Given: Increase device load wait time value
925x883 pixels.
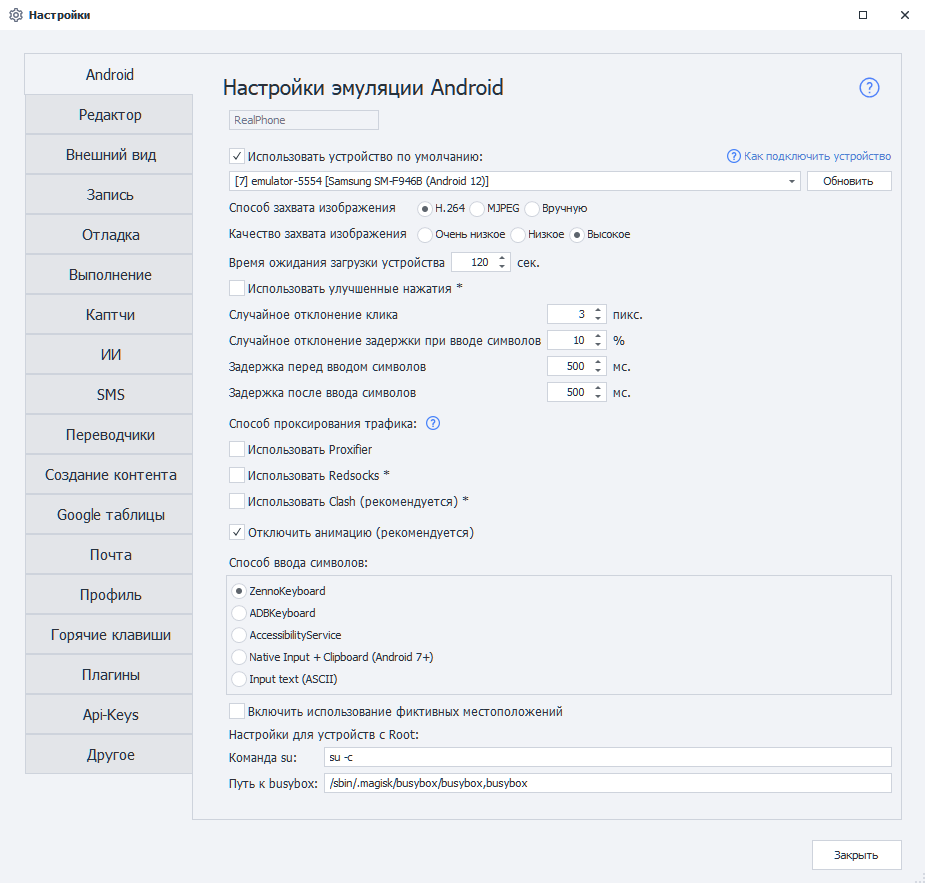Looking at the screenshot, I should 502,258.
